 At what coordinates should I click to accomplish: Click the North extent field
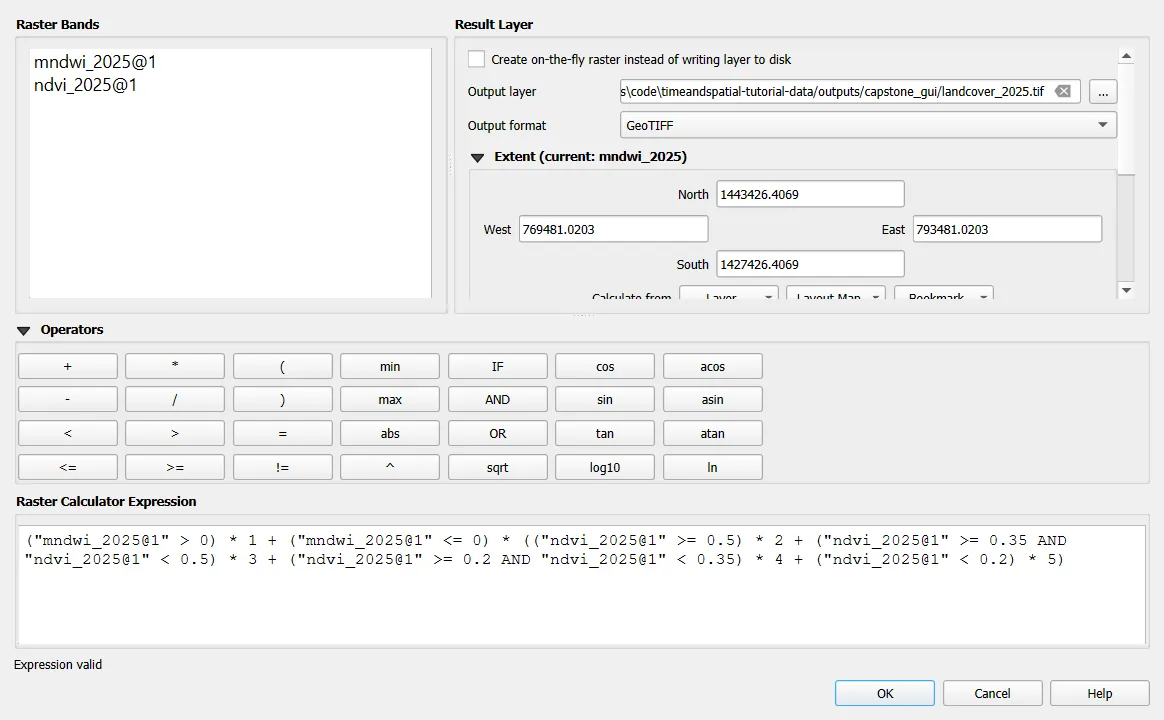point(810,194)
